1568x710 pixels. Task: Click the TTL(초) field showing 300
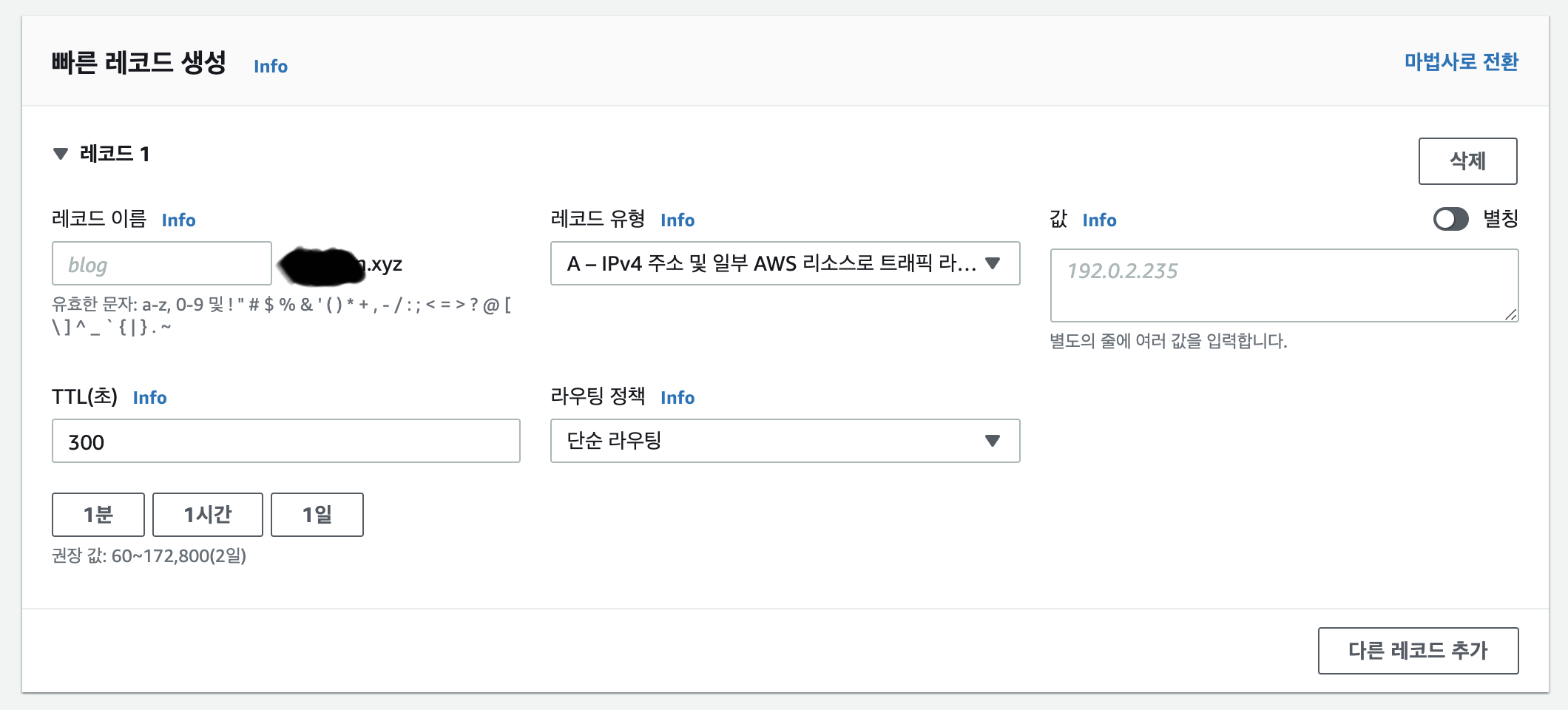coord(285,442)
